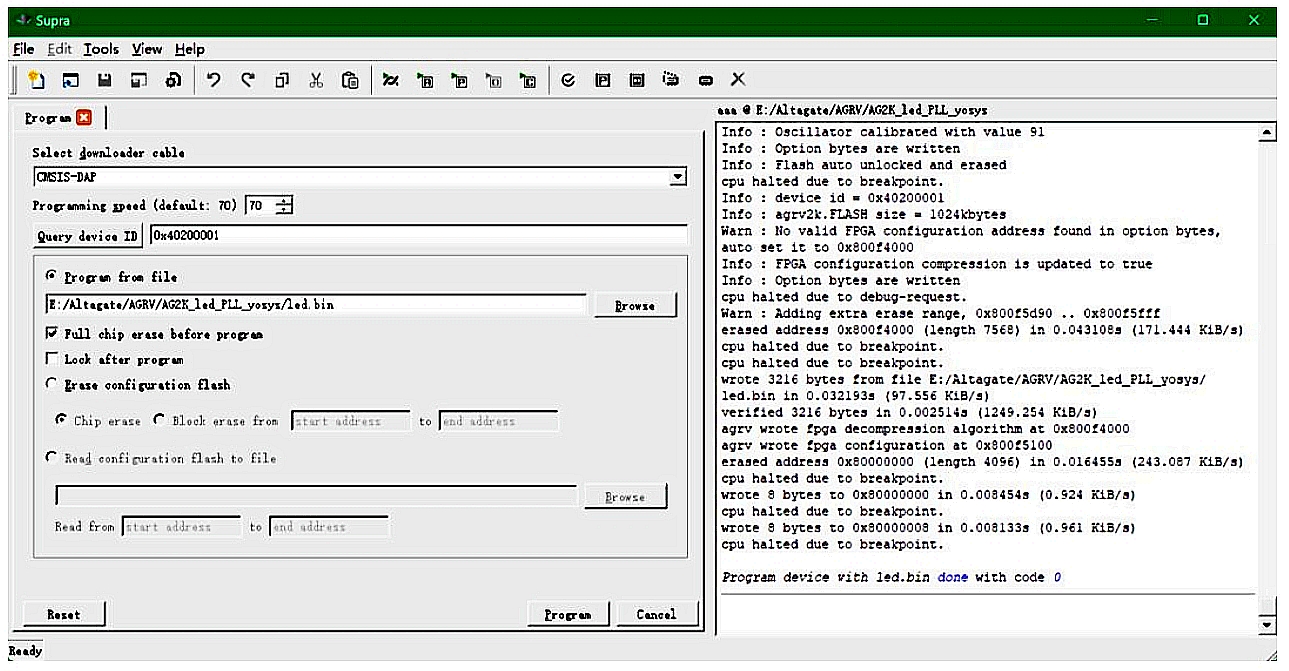Click the log panel scroll-down arrow
Screen dimensions: 1289x671
pyautogui.click(x=1268, y=626)
